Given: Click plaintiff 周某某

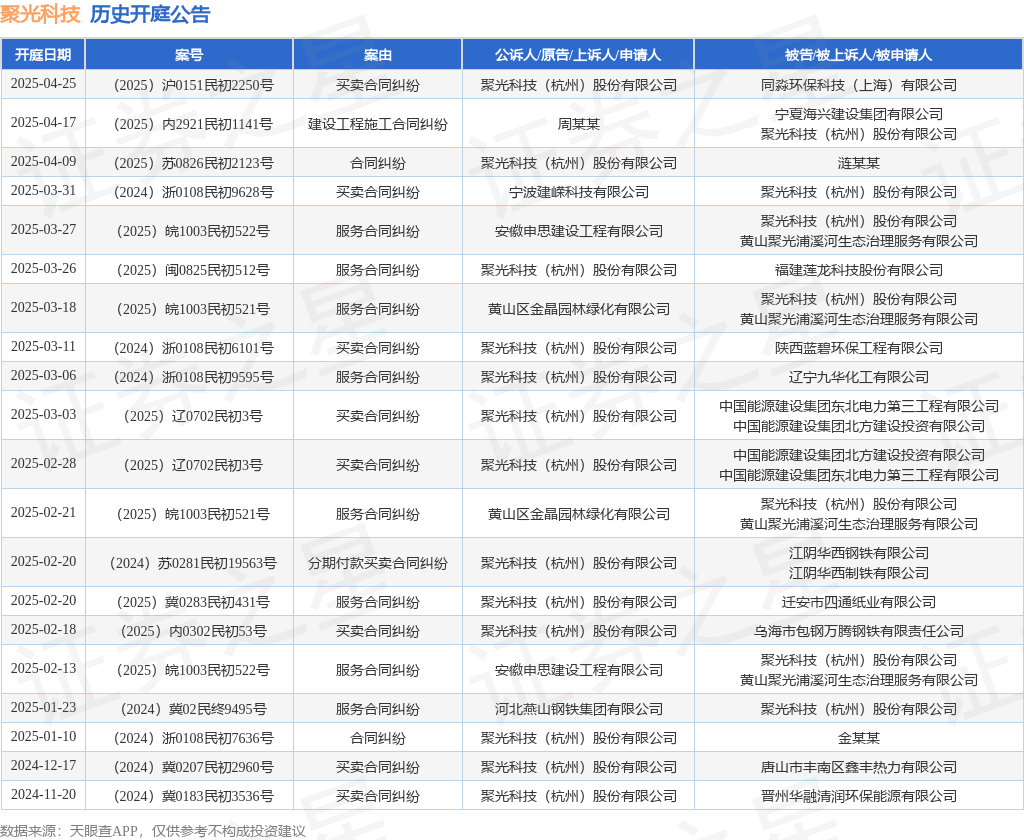Looking at the screenshot, I should coord(578,124).
